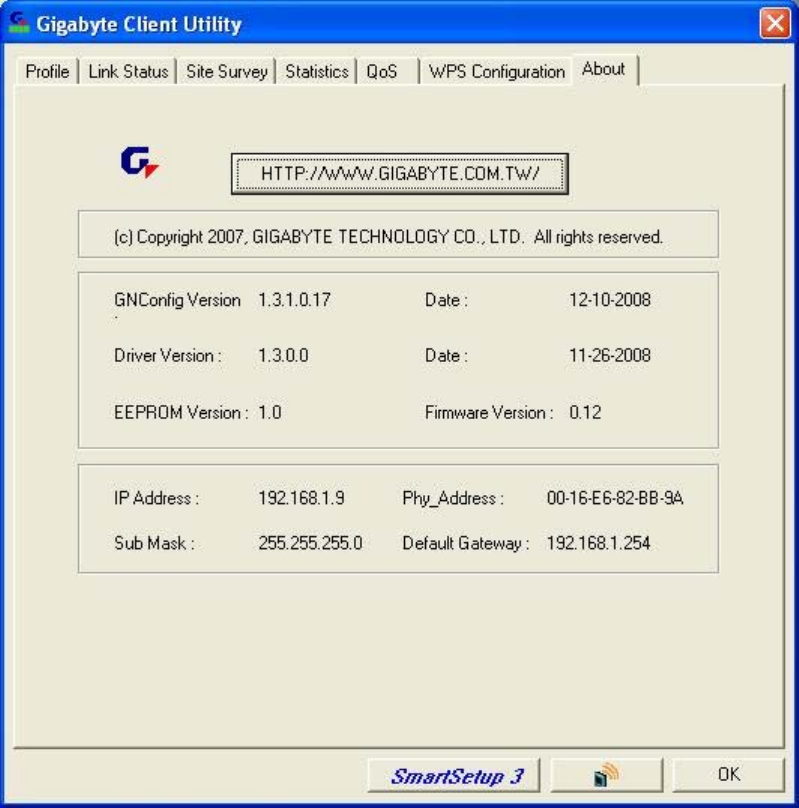Open the Profile tab
The height and width of the screenshot is (808, 799).
click(x=47, y=71)
